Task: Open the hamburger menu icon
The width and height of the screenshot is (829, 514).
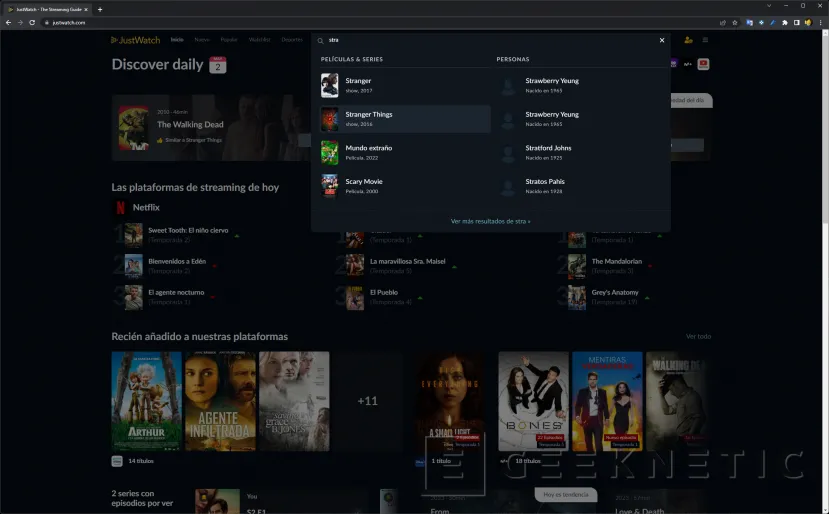Action: click(x=705, y=40)
